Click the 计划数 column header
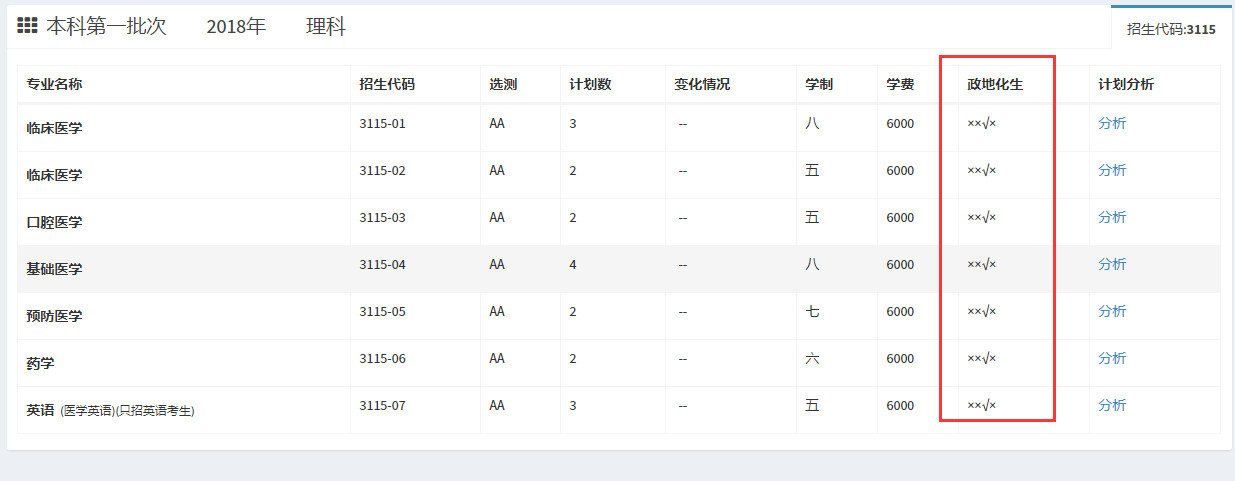The width and height of the screenshot is (1235, 481). tap(590, 84)
